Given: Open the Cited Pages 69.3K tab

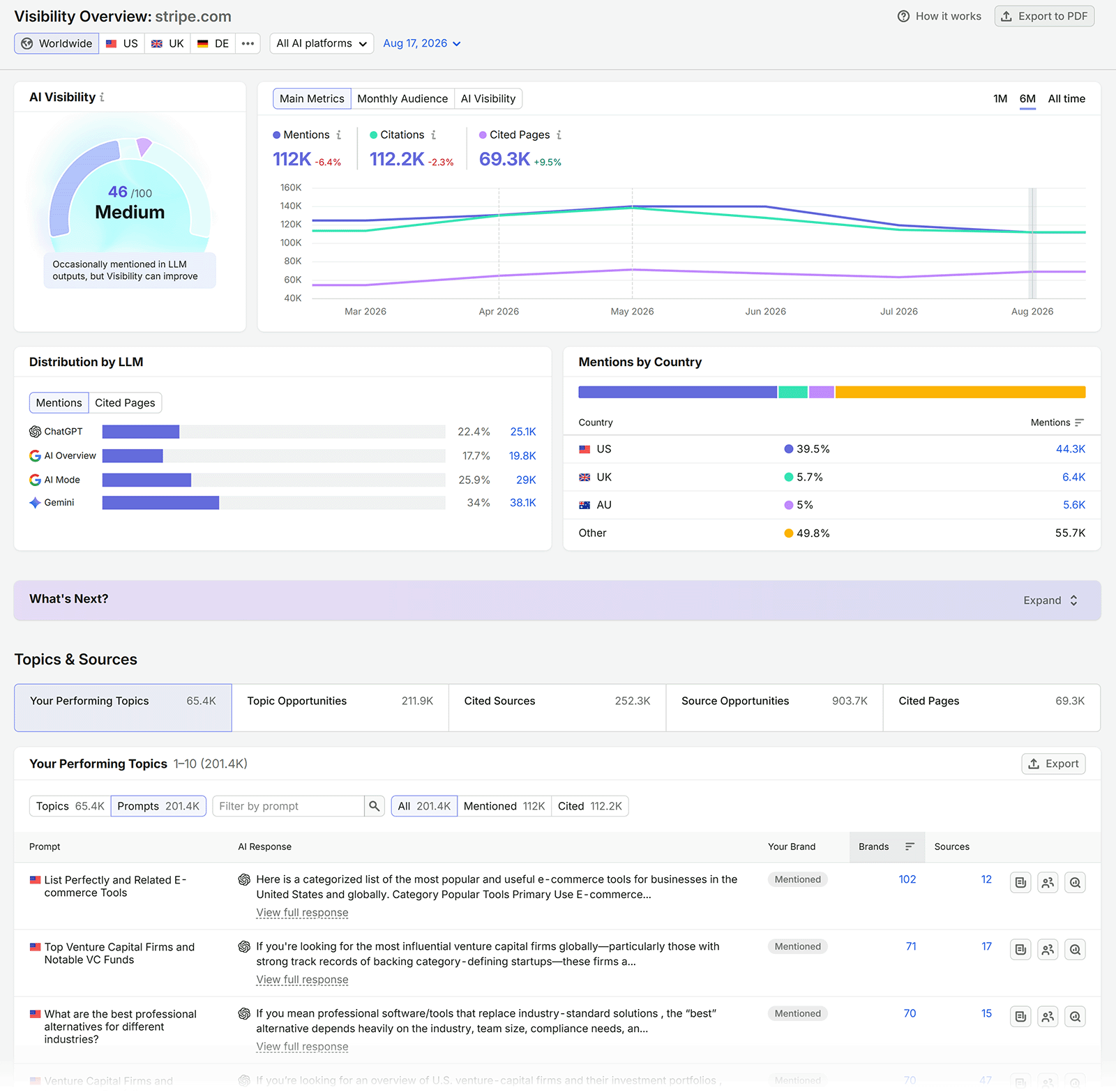Looking at the screenshot, I should click(992, 708).
